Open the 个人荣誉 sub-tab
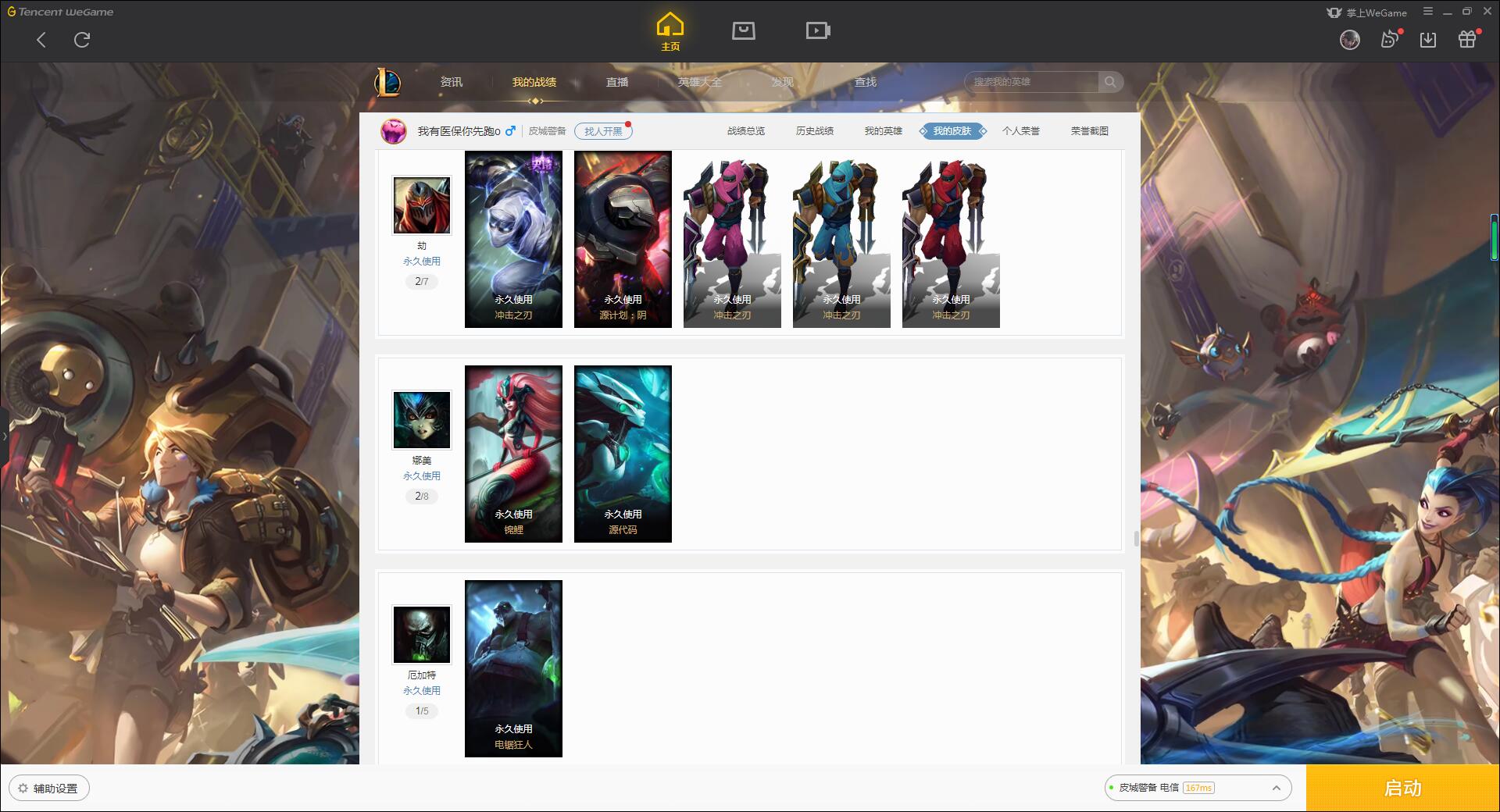 [1021, 131]
